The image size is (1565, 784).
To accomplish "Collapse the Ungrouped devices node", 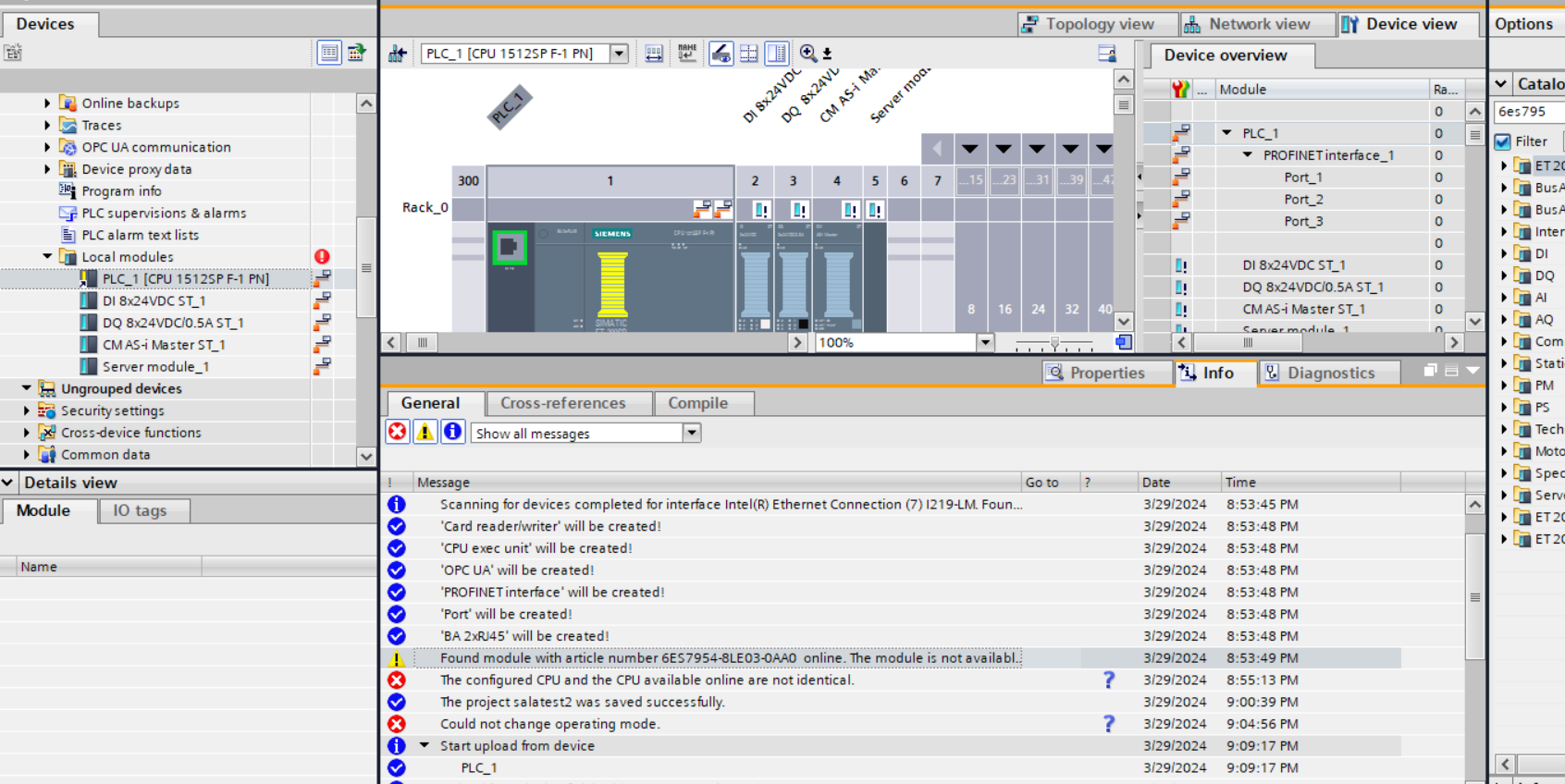I will 26,388.
